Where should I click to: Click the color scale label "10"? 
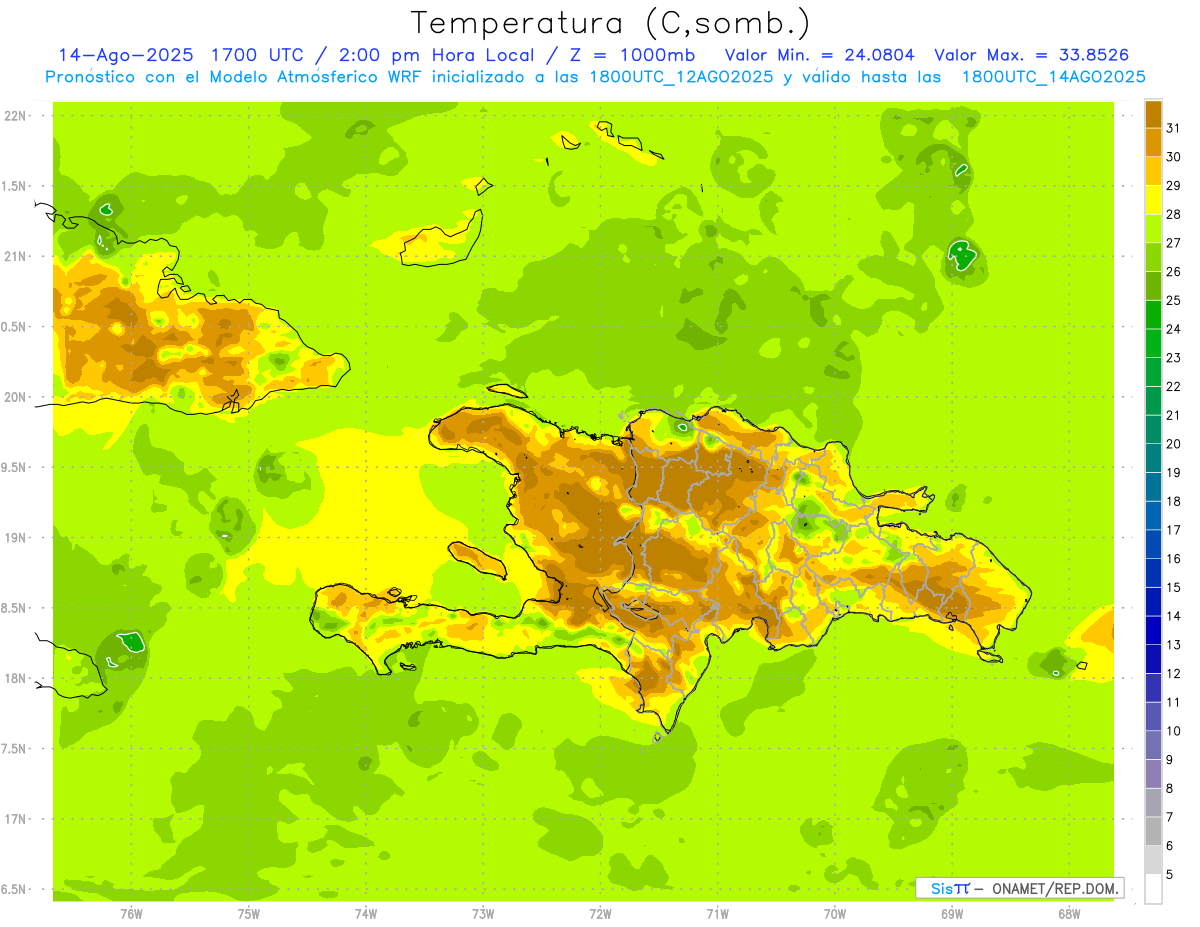pyautogui.click(x=1173, y=731)
